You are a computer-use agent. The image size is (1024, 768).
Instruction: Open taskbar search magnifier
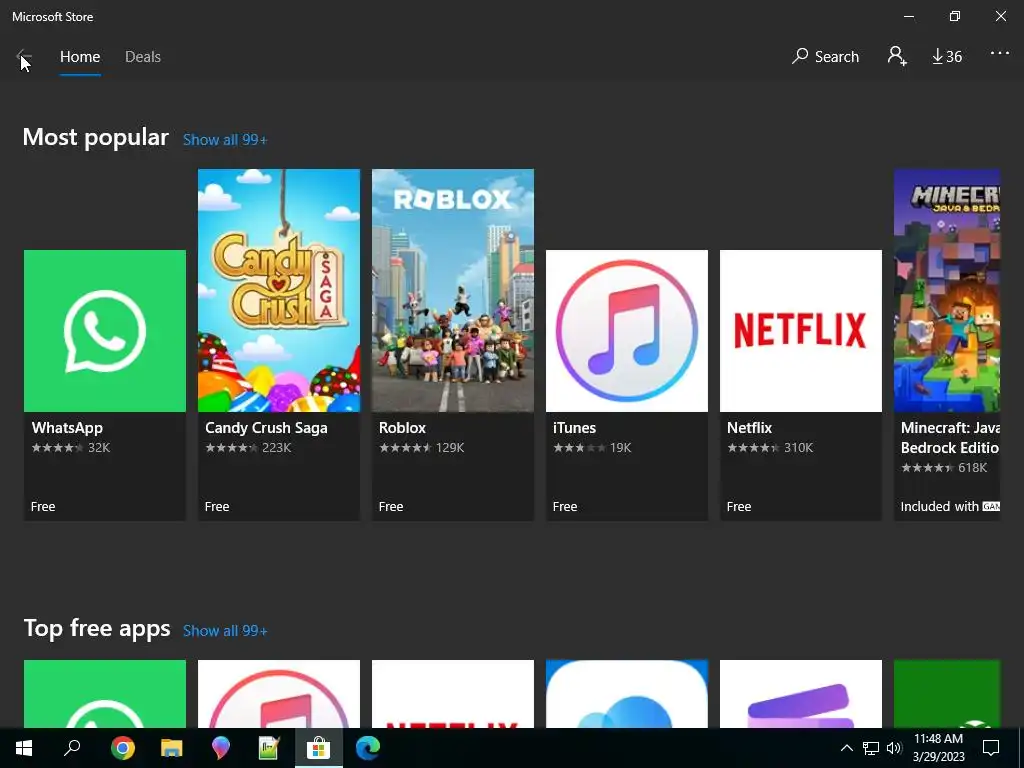72,748
